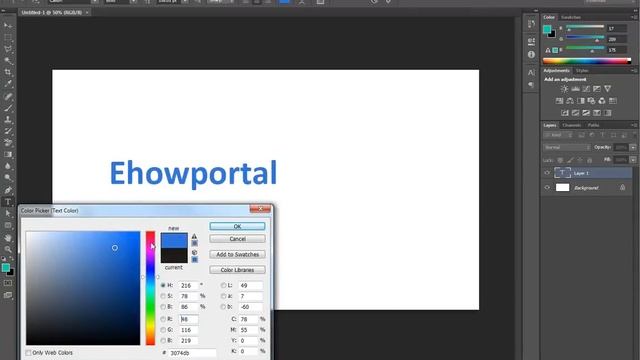Select the Healing Brush tool

[8, 96]
